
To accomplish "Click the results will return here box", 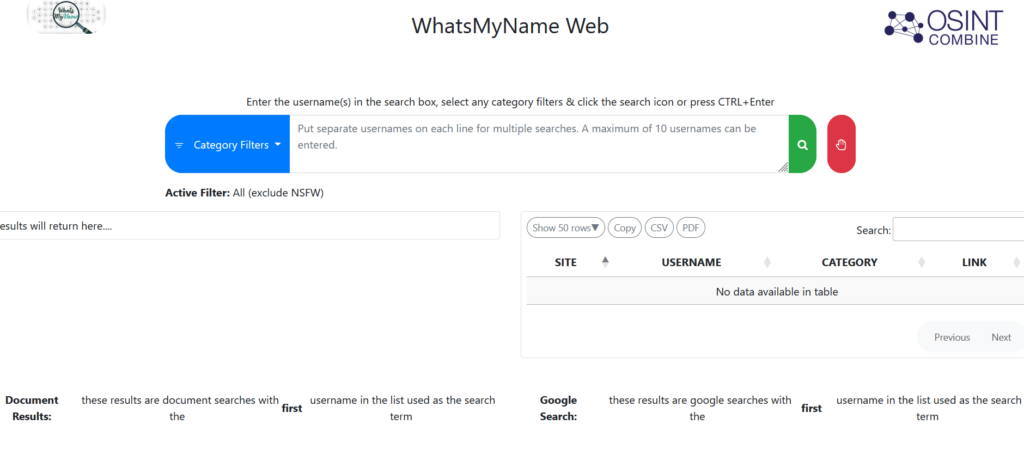I will pos(249,225).
